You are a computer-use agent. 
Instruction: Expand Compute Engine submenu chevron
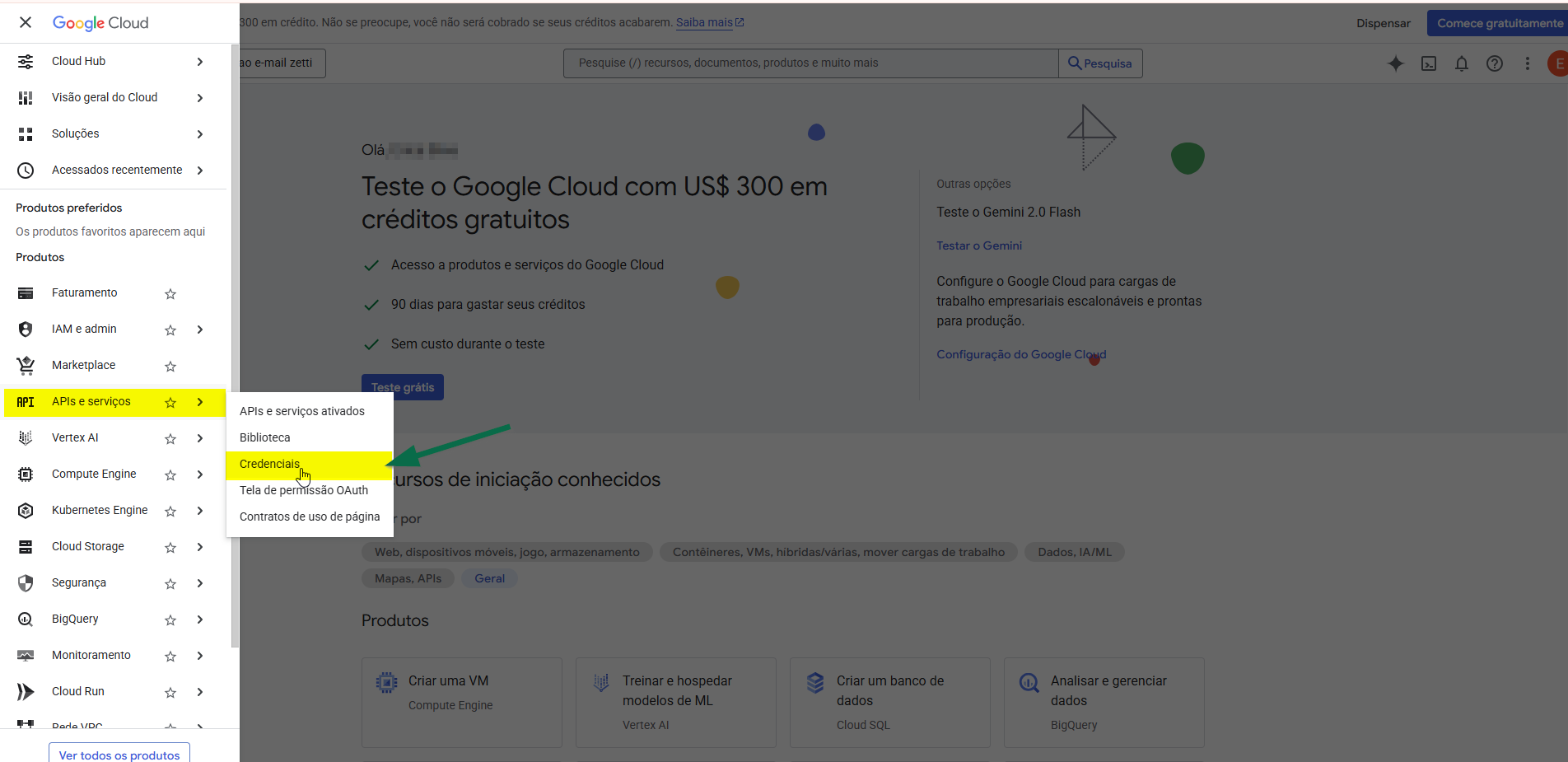click(x=200, y=474)
